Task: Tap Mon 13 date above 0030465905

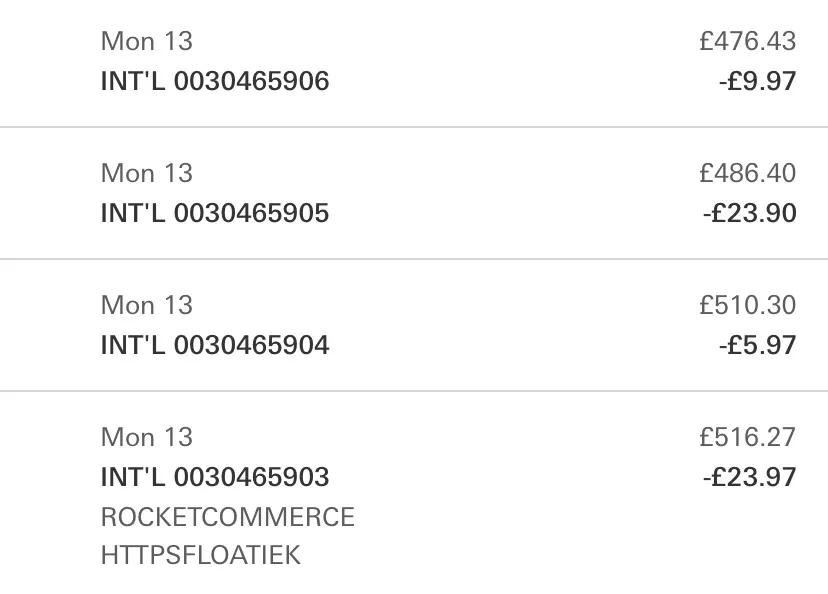Action: [147, 173]
